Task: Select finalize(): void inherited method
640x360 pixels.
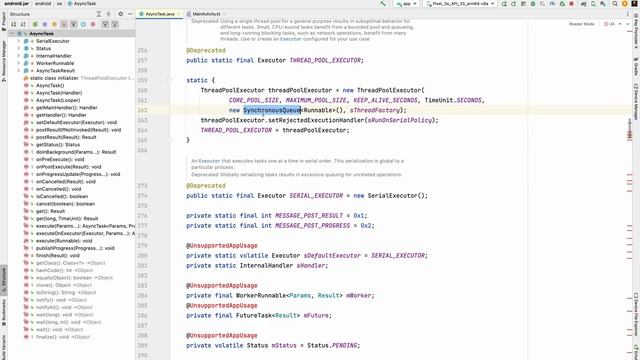Action: (x=63, y=337)
